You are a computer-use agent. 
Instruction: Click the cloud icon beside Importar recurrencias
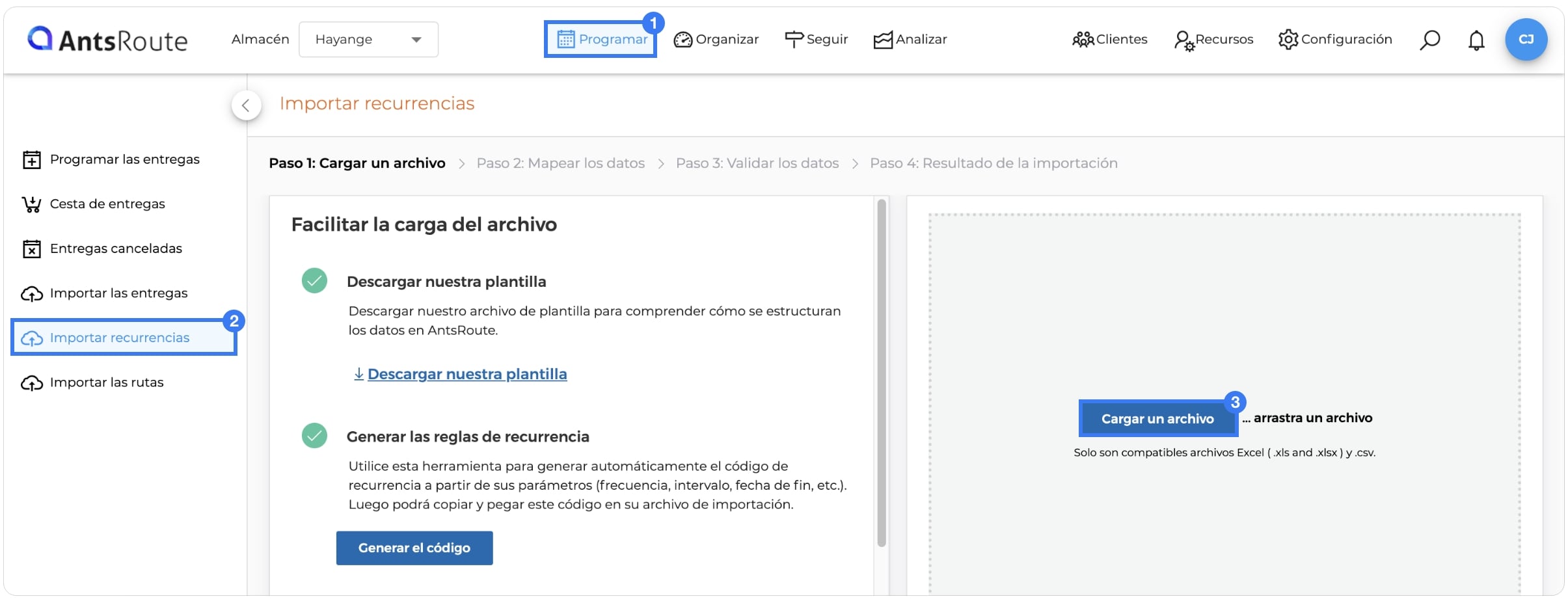coord(31,338)
